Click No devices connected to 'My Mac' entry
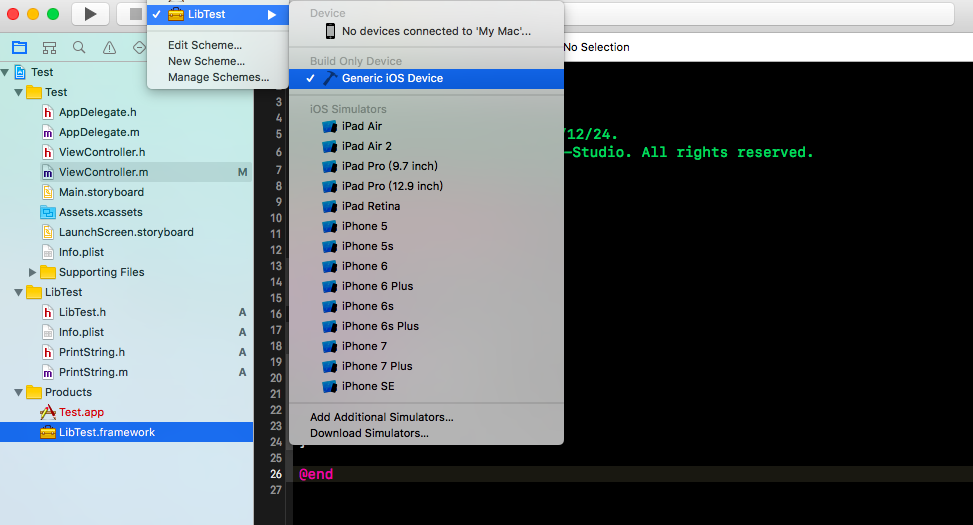973x525 pixels. 426,31
